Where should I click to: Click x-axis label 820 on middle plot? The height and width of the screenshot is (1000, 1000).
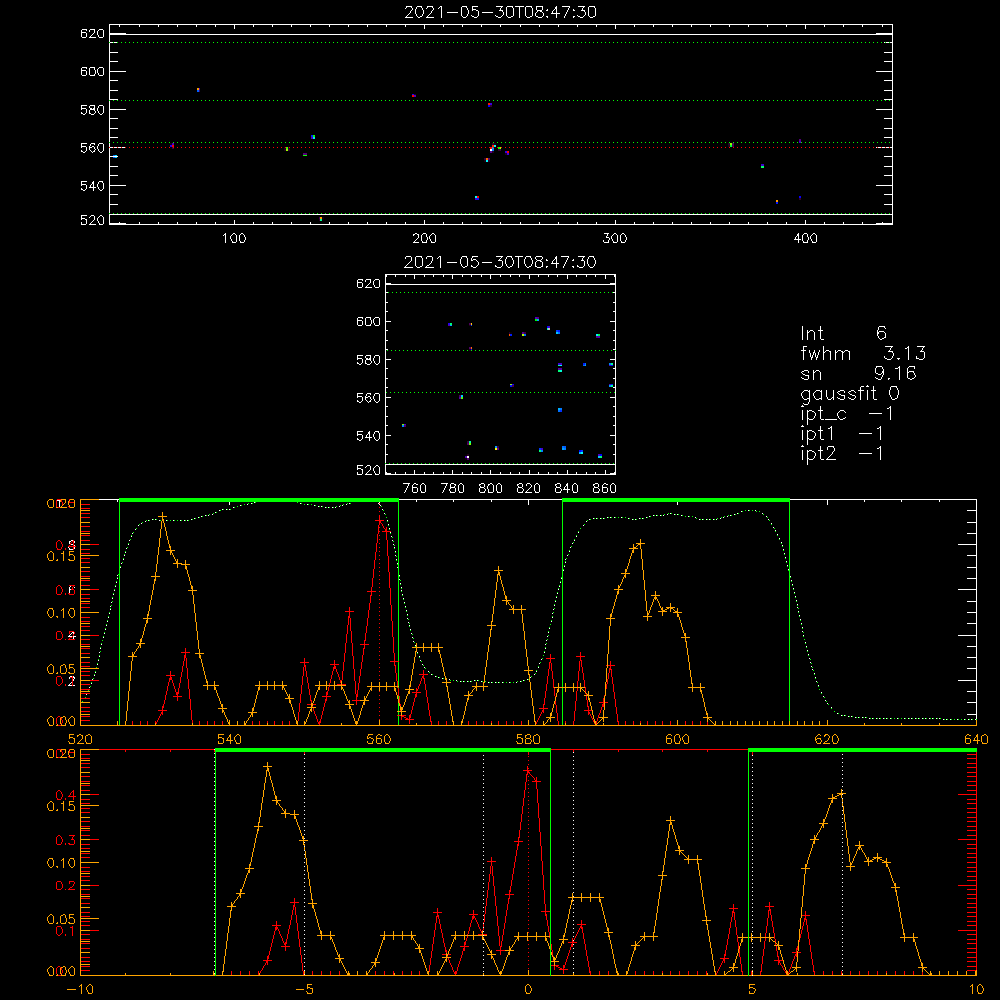tap(529, 489)
